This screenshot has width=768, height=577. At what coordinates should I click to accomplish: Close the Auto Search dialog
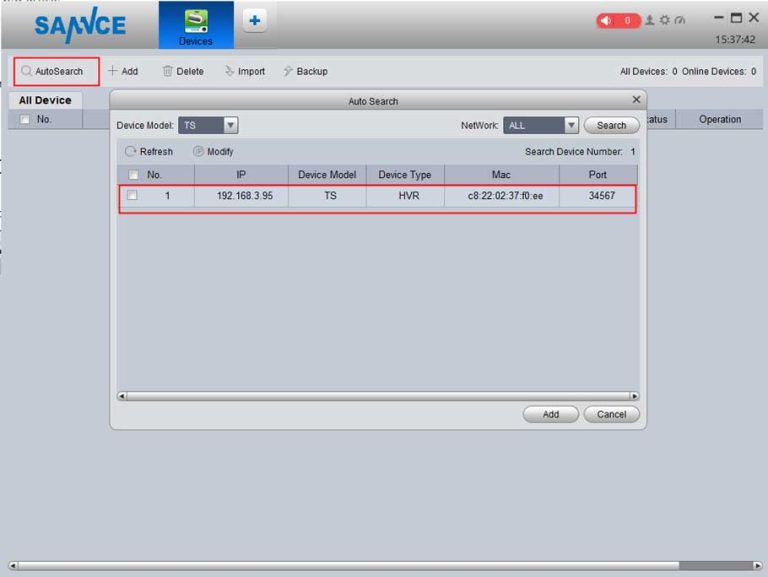[636, 100]
